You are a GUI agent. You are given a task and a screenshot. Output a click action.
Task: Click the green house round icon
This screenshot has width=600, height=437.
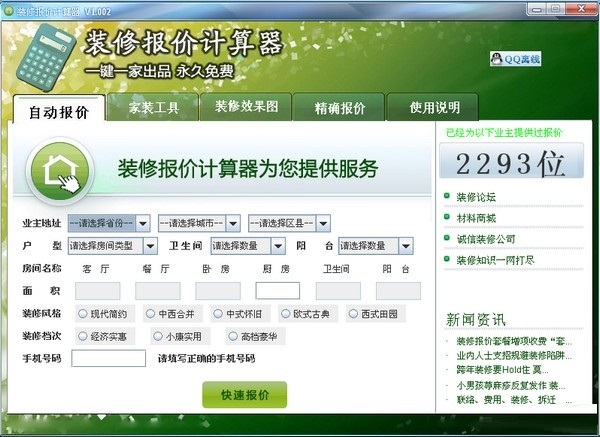click(60, 171)
